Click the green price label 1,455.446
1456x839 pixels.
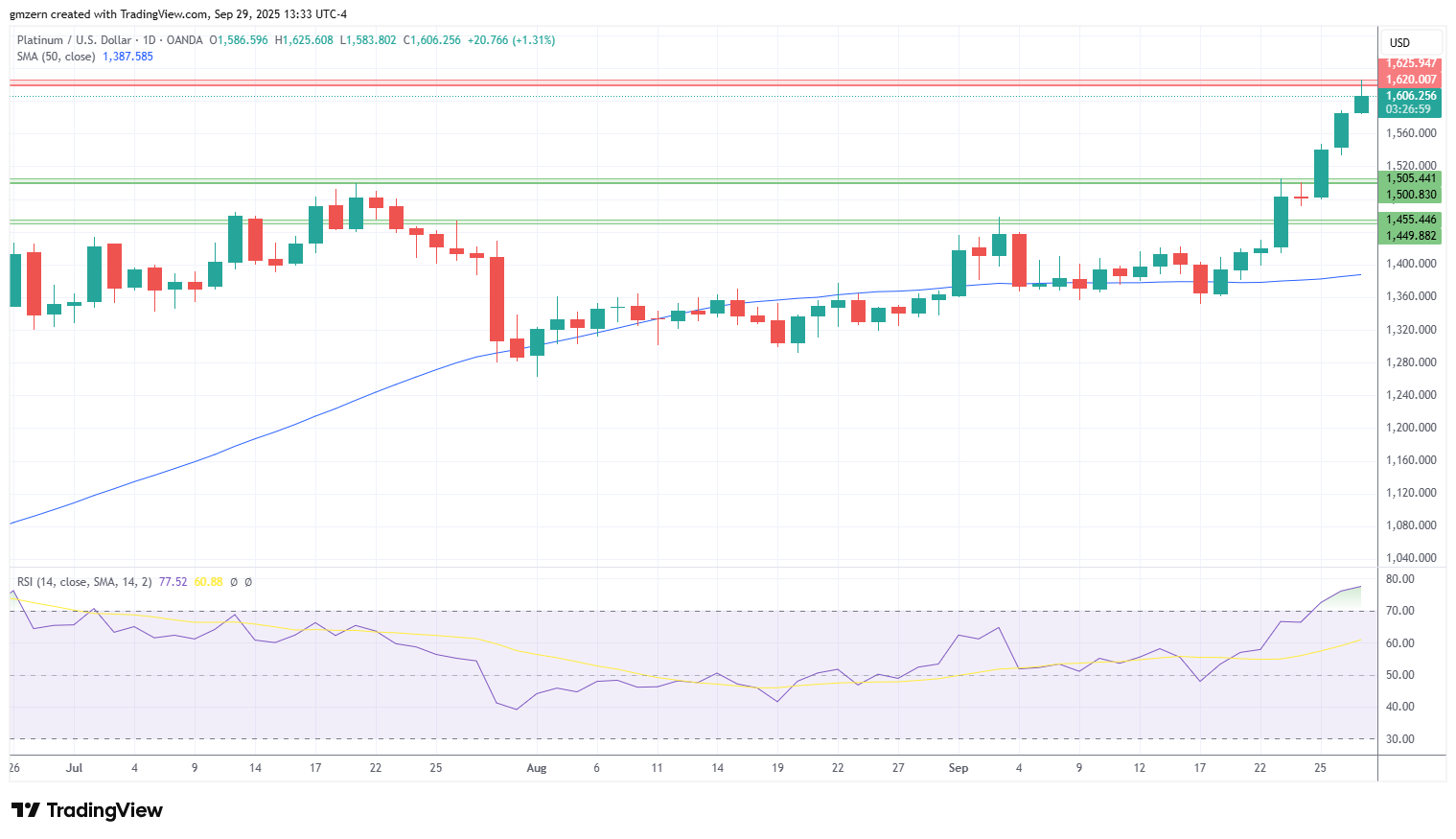1410,220
